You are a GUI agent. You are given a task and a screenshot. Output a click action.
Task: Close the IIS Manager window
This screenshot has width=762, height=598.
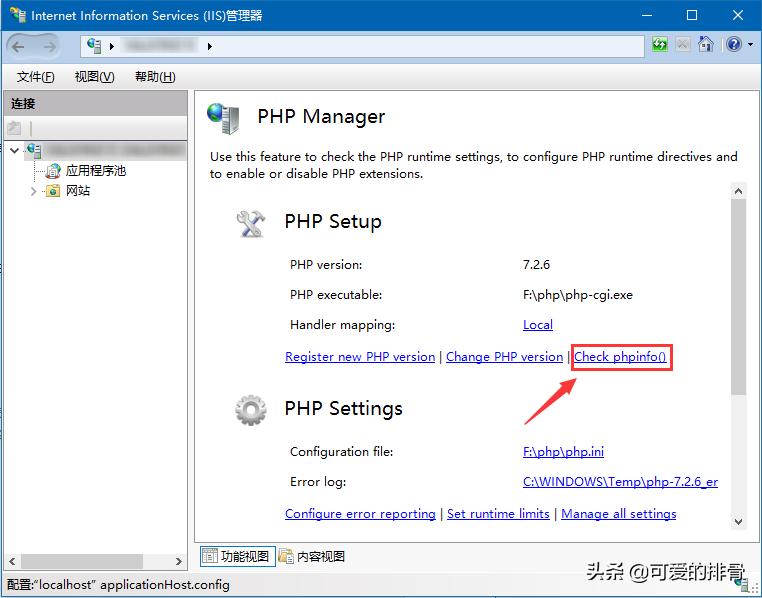(738, 15)
